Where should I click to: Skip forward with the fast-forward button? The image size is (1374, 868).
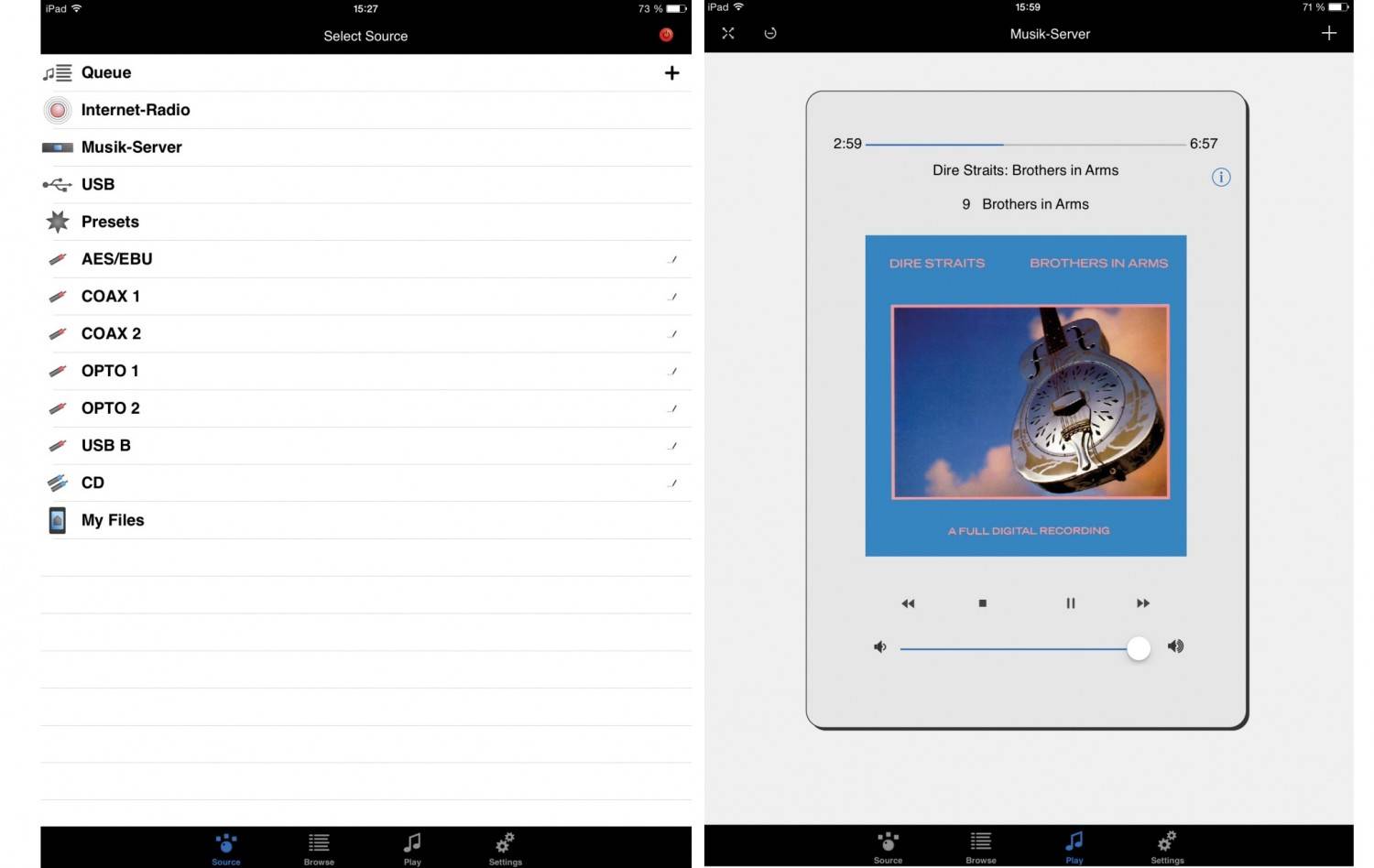point(1143,603)
